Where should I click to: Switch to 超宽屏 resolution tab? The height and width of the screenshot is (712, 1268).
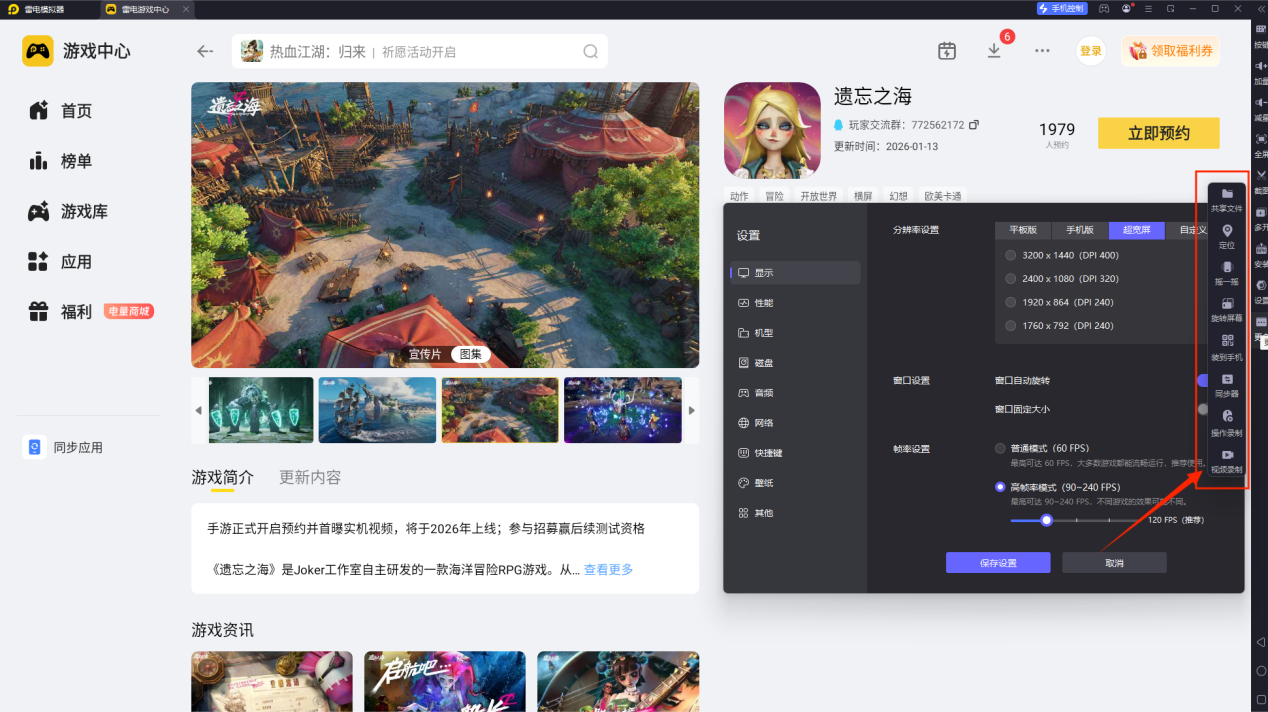click(x=1137, y=230)
